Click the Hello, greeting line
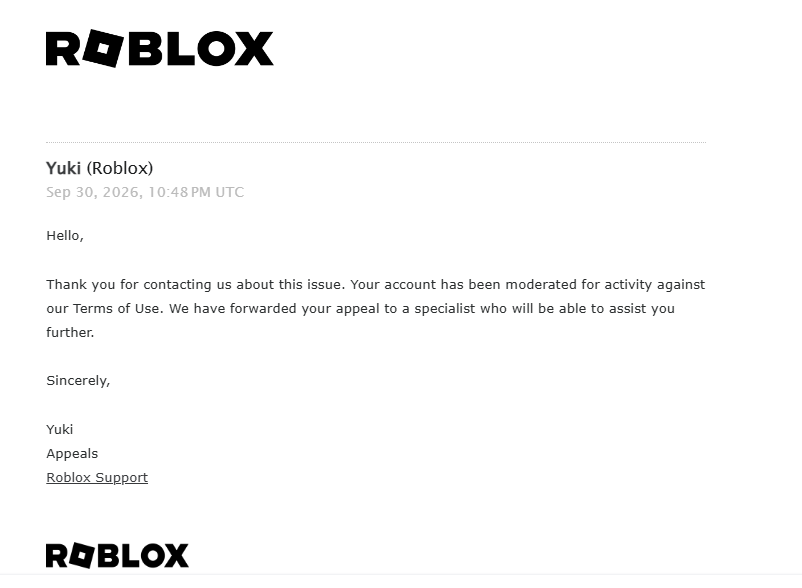The height and width of the screenshot is (588, 802). point(65,236)
